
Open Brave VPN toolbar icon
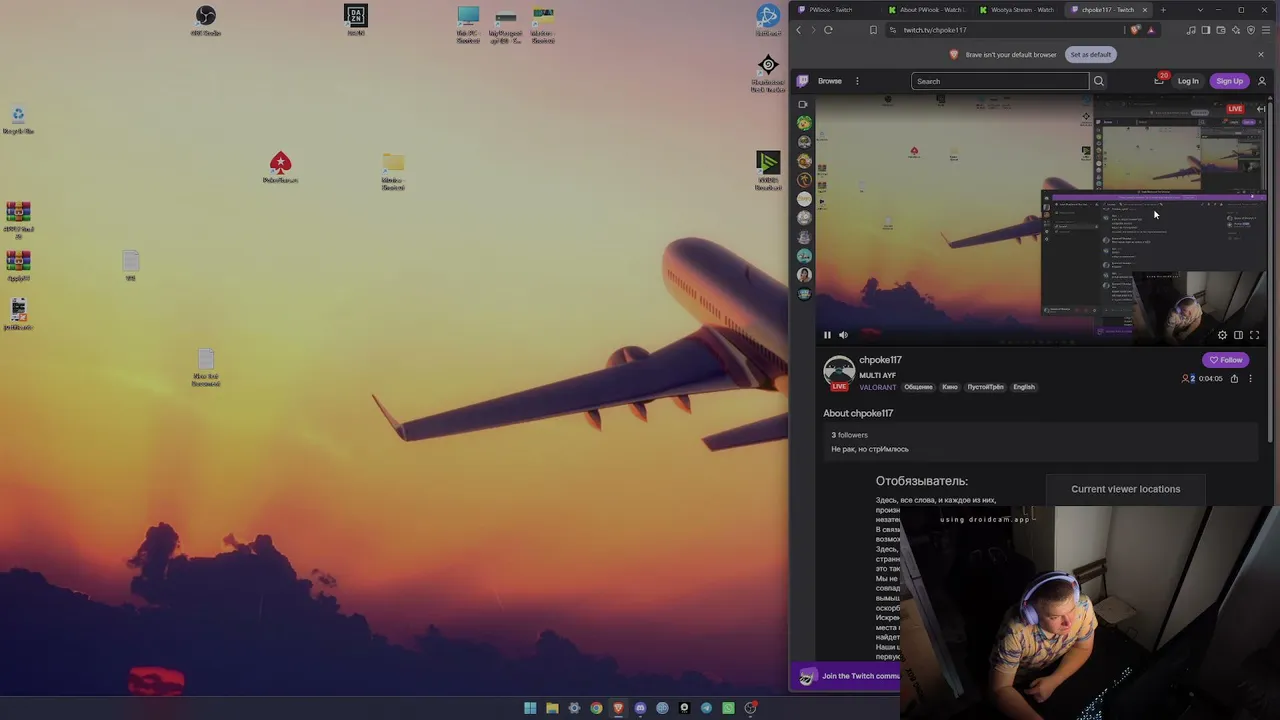(x=1251, y=30)
